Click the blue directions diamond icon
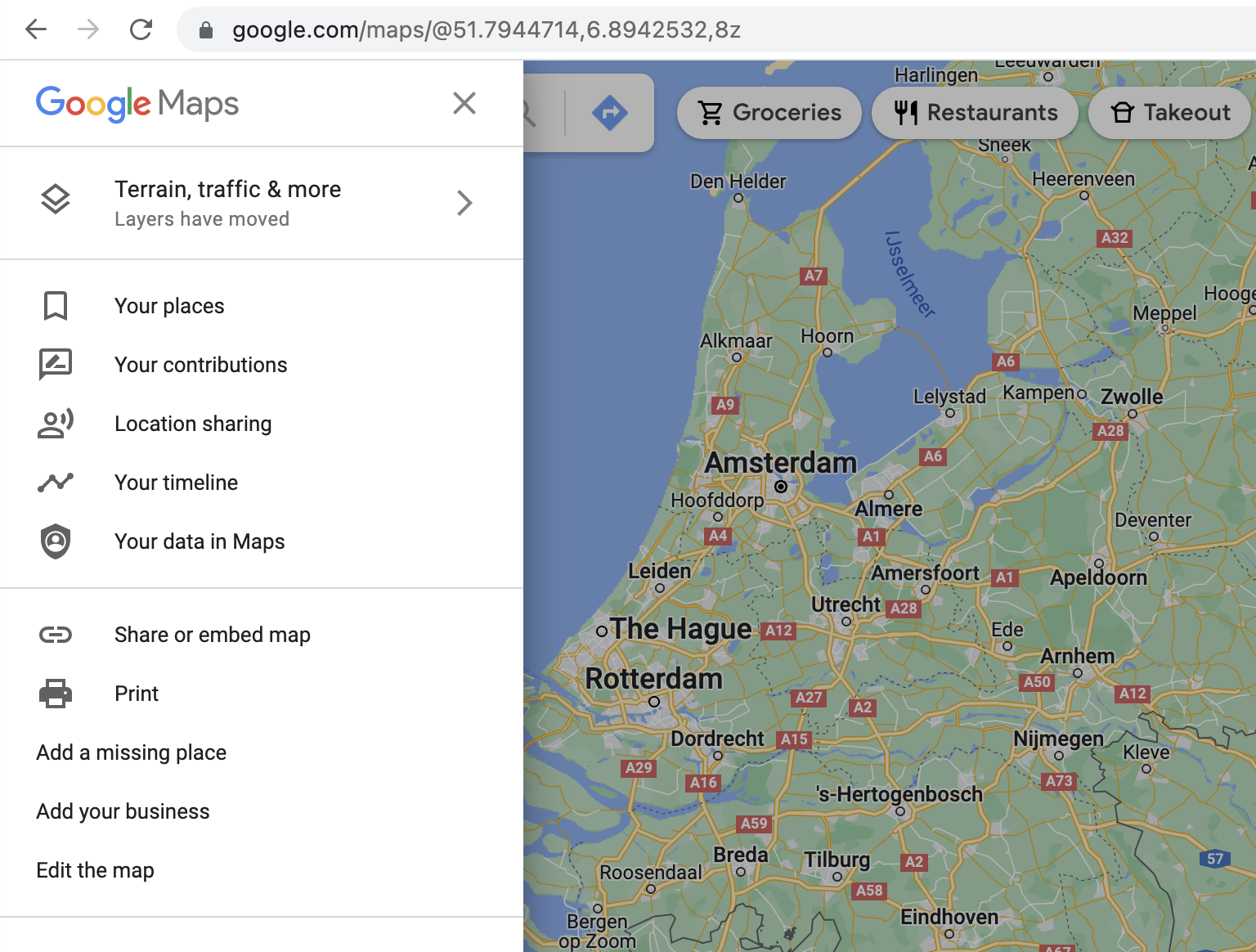Image resolution: width=1256 pixels, height=952 pixels. tap(610, 113)
